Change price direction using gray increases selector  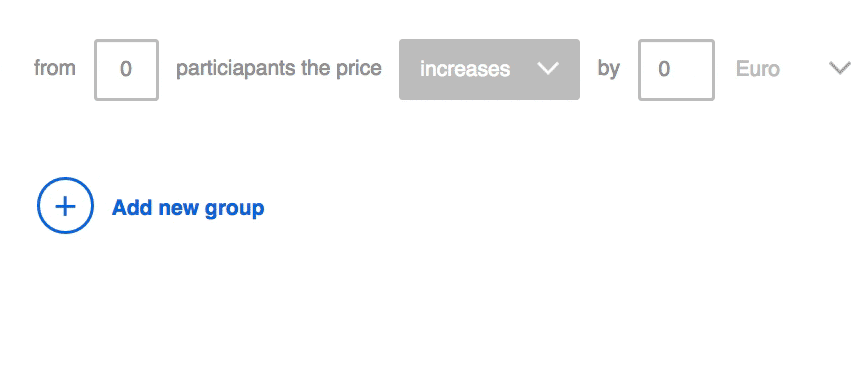click(489, 69)
